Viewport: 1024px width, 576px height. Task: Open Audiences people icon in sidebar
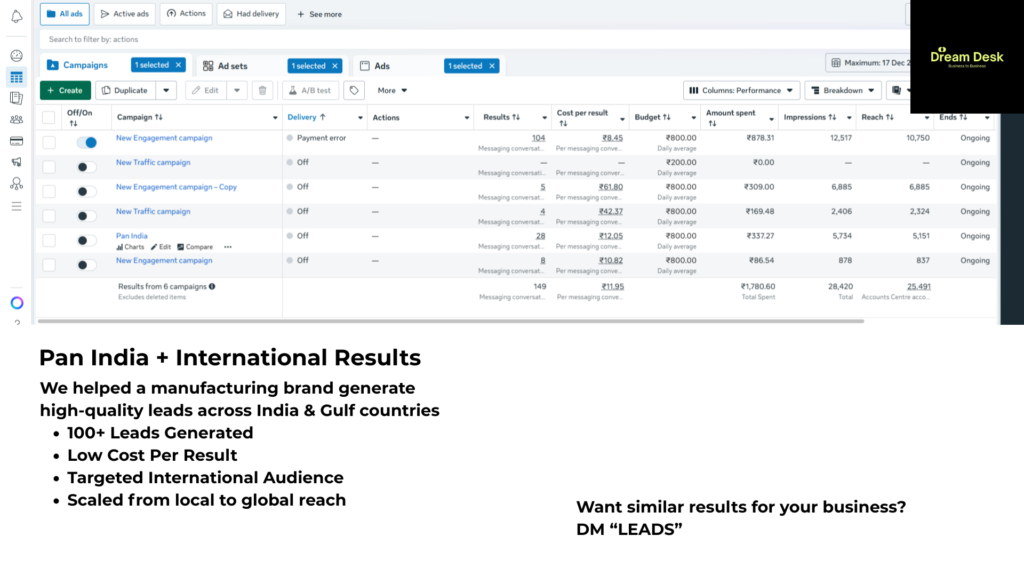point(16,120)
